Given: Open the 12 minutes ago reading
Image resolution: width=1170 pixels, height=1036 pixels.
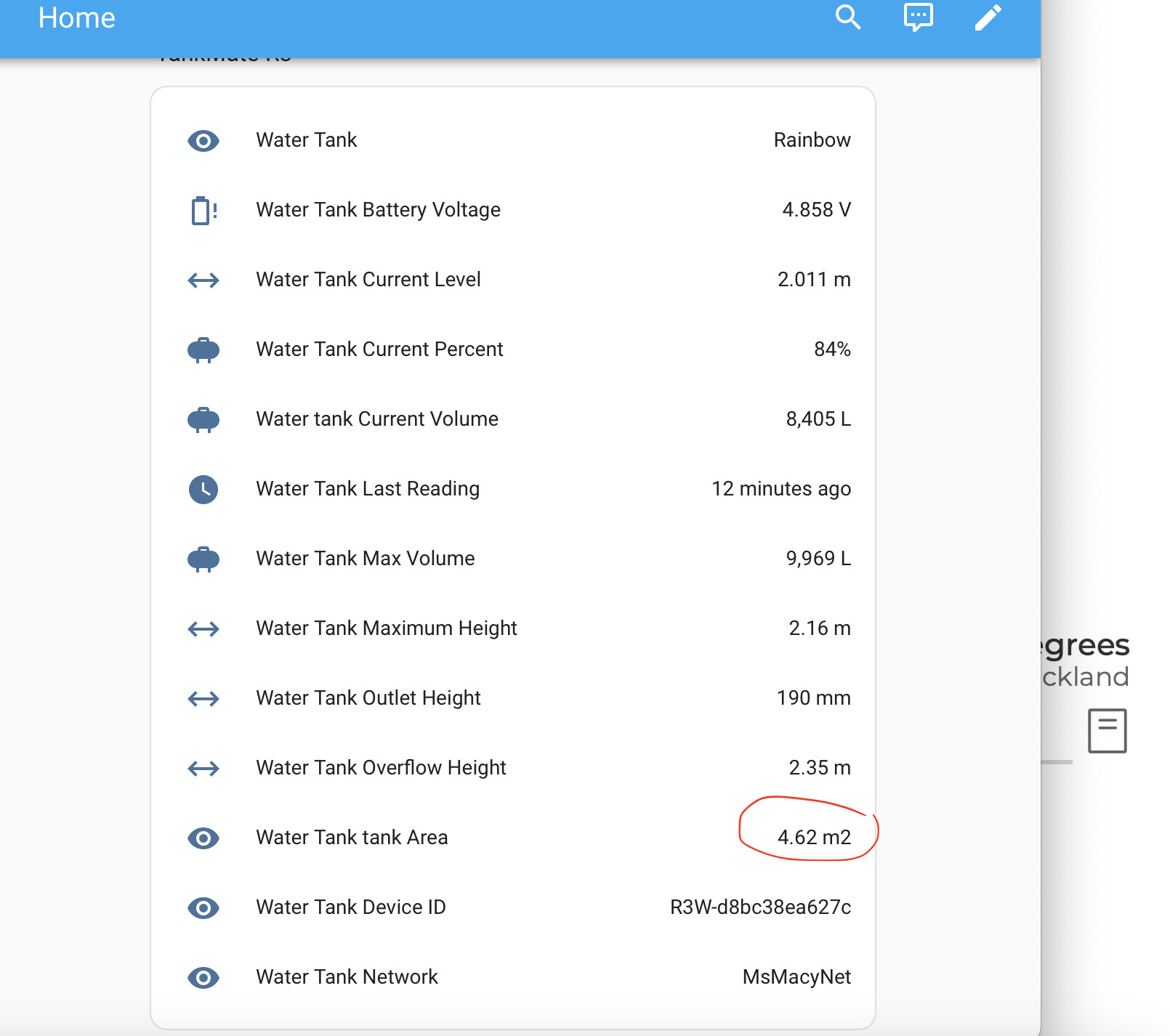Looking at the screenshot, I should [x=782, y=489].
